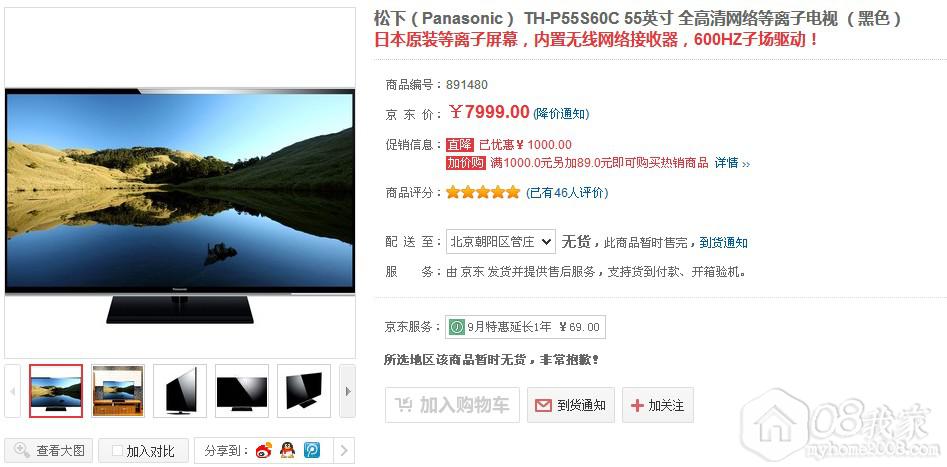947x467 pixels.
Task: Show next thumbnails with right arrow
Action: coord(347,391)
